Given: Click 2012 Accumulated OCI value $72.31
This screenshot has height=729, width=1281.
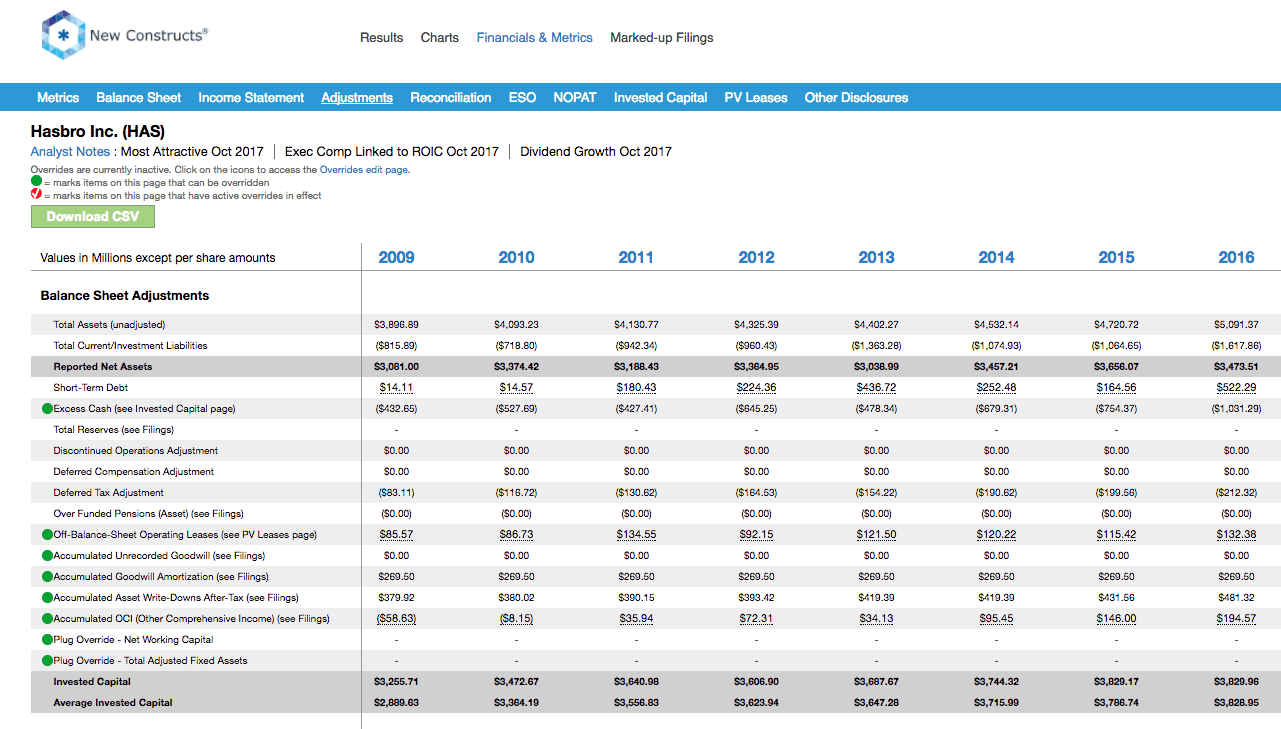Looking at the screenshot, I should click(x=756, y=619).
